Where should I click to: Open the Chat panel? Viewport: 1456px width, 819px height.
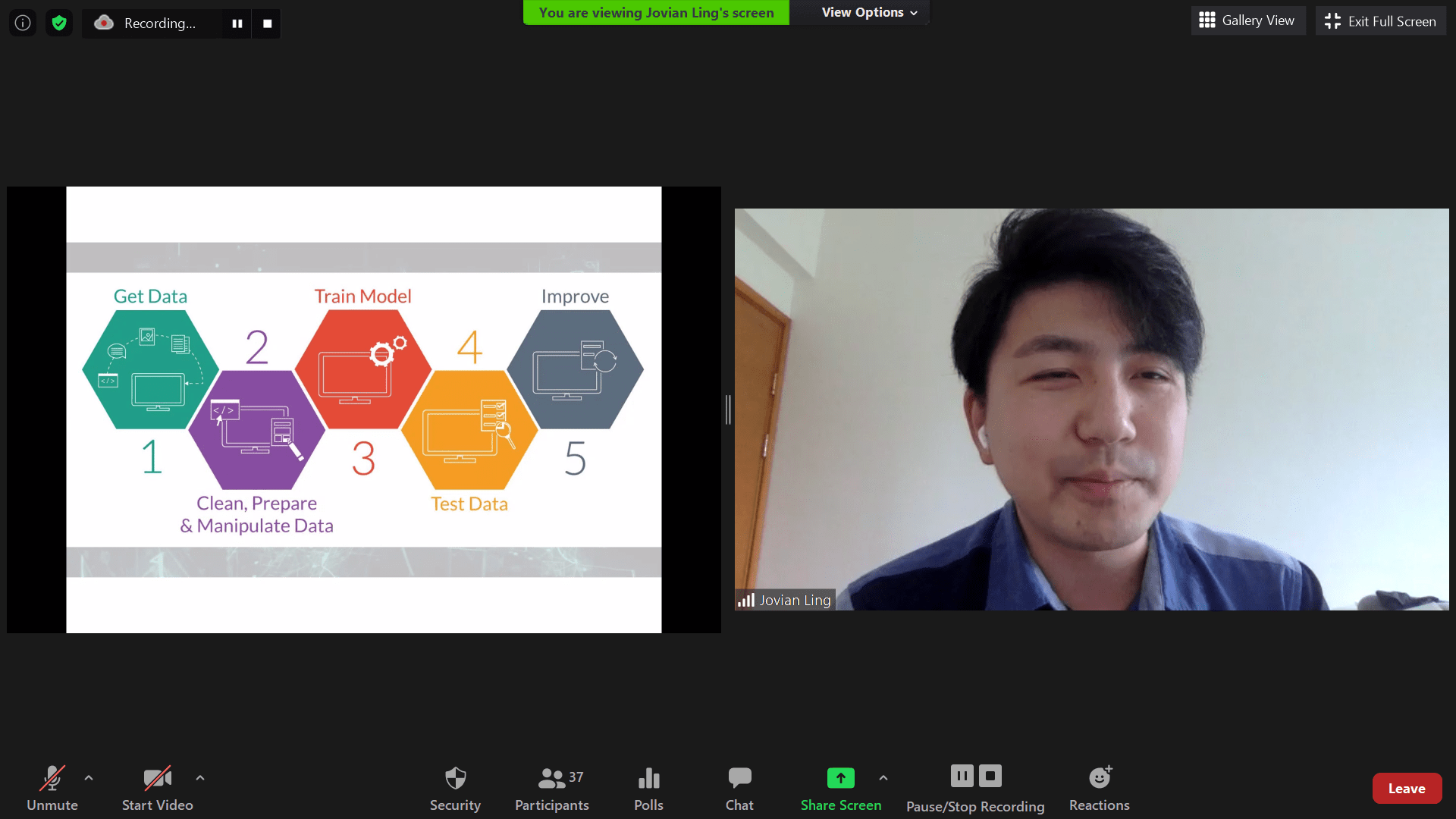tap(739, 789)
